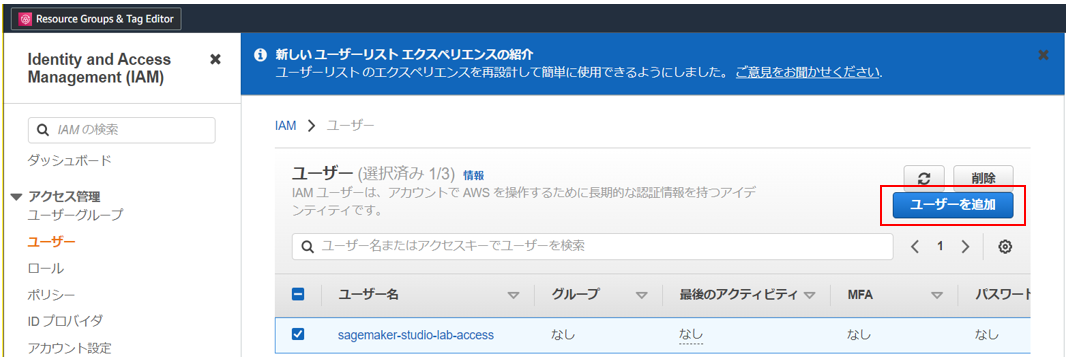Open ユーザーグループ in the sidebar
Screen dimensions: 1070x363
click(75, 215)
